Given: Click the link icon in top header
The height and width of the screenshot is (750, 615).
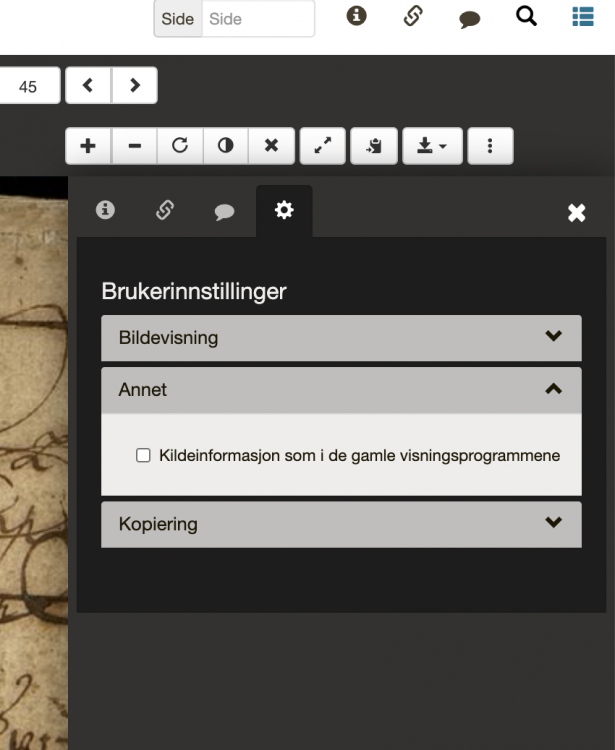Looking at the screenshot, I should click(x=413, y=16).
